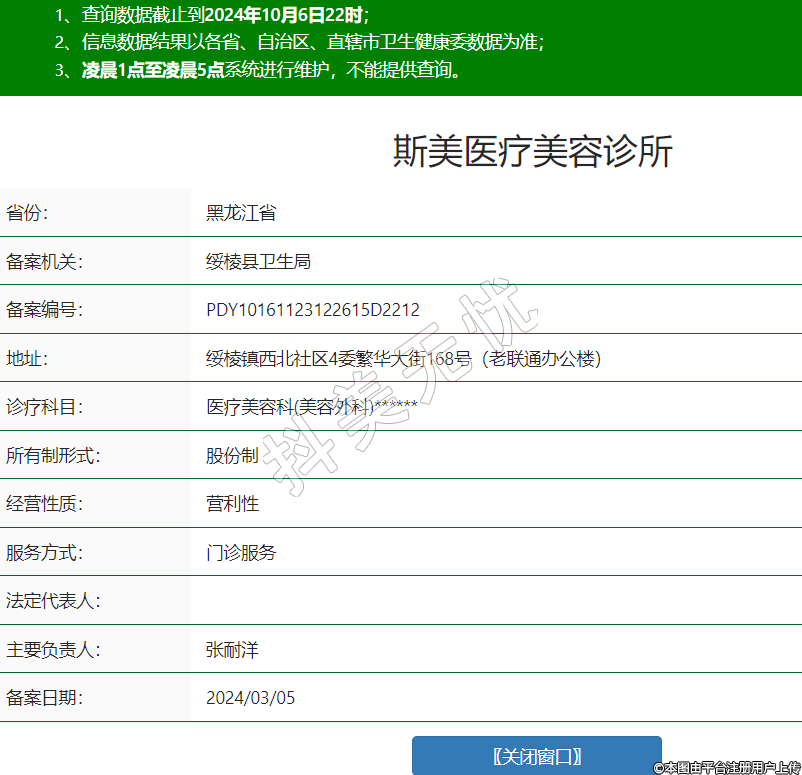Select the filing number PDY10161123122615D2212

point(312,310)
